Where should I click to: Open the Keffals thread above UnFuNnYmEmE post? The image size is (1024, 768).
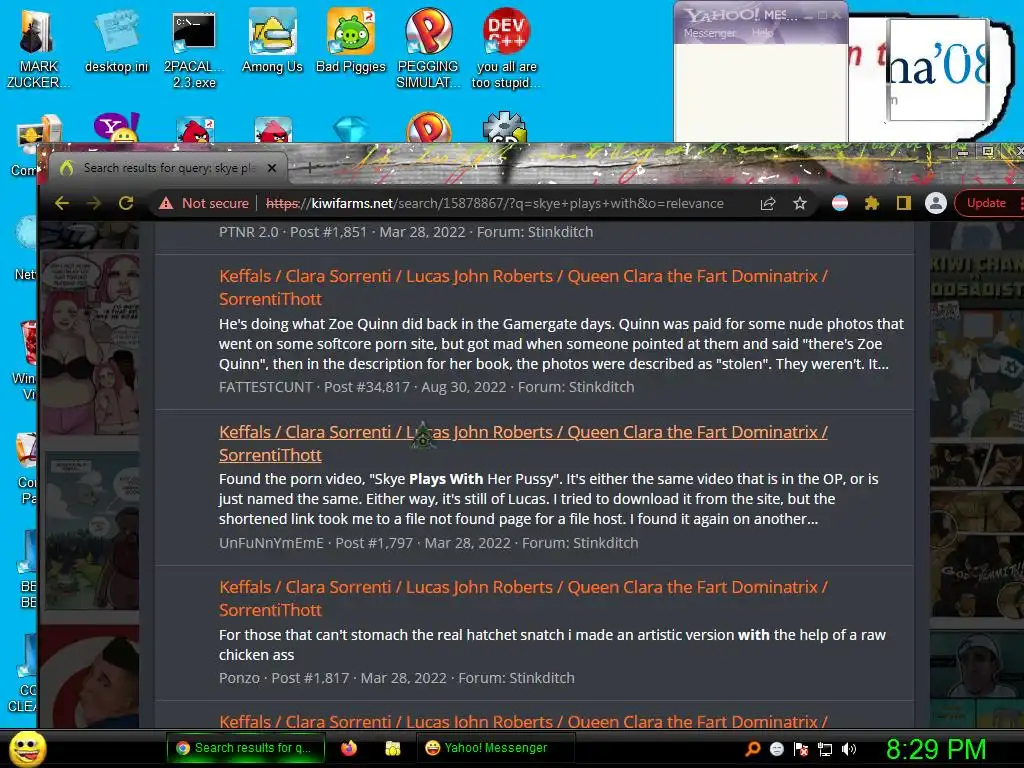coord(523,443)
